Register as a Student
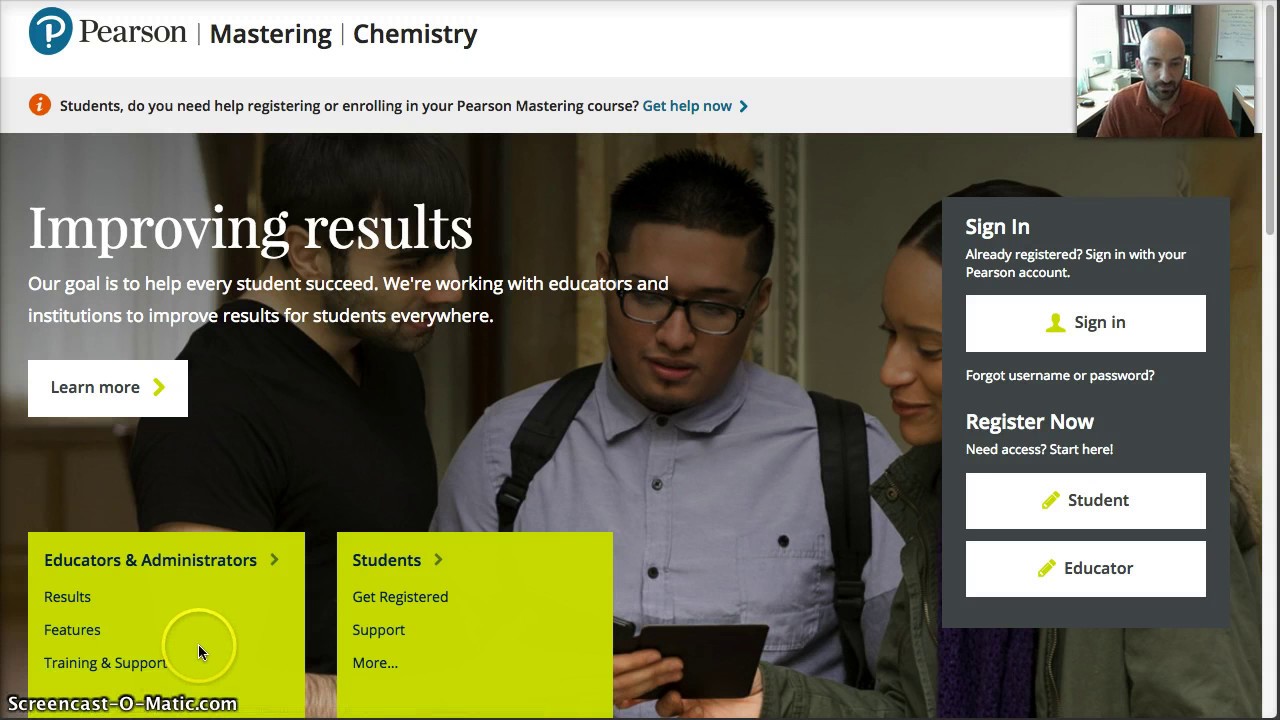Viewport: 1280px width, 720px height. pos(1086,500)
